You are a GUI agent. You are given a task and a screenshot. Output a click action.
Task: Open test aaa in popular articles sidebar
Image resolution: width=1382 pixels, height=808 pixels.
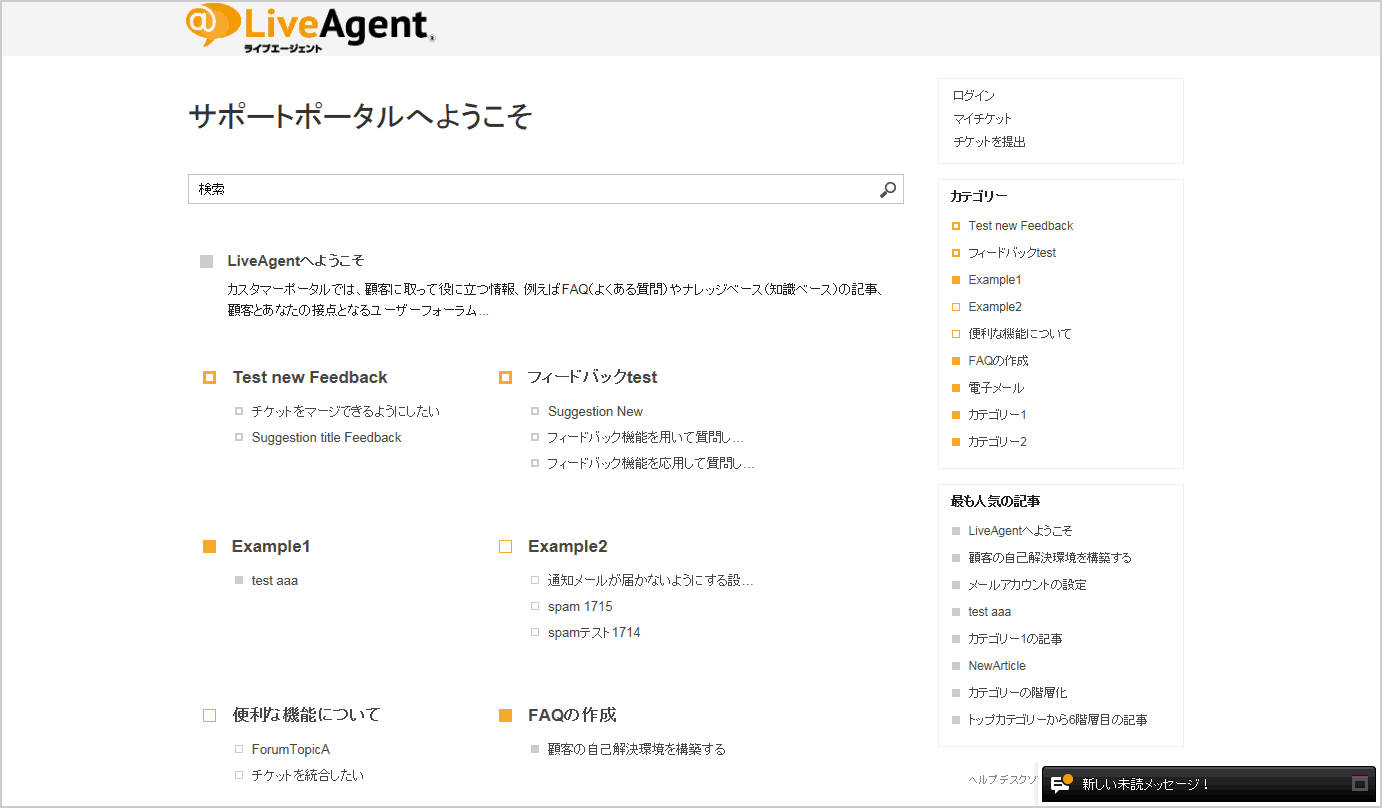(x=989, y=612)
